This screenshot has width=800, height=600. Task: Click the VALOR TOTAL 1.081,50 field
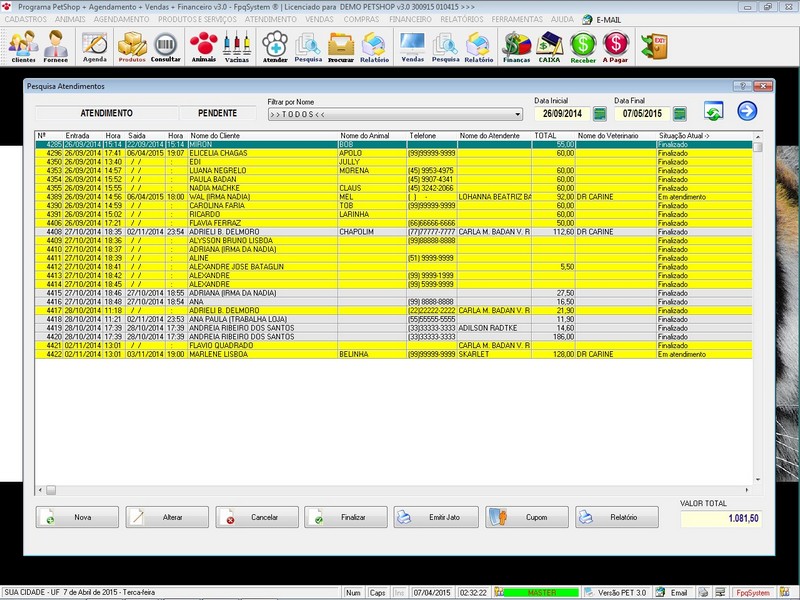[x=720, y=518]
